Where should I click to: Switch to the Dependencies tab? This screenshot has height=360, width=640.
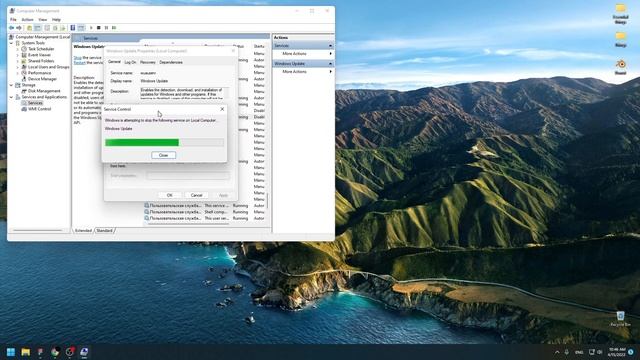(171, 62)
